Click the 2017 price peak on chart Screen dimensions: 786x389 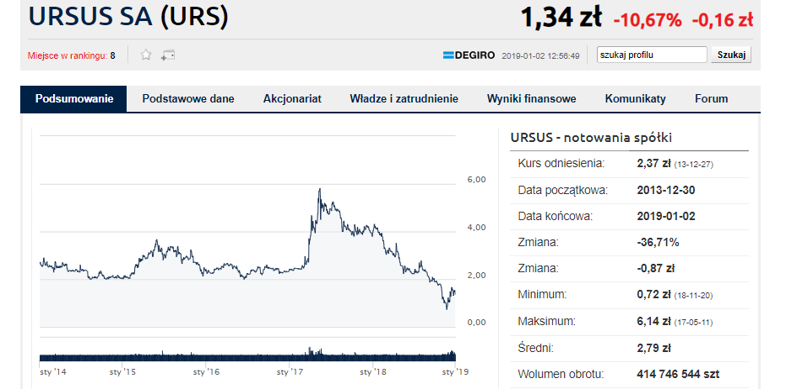click(319, 189)
